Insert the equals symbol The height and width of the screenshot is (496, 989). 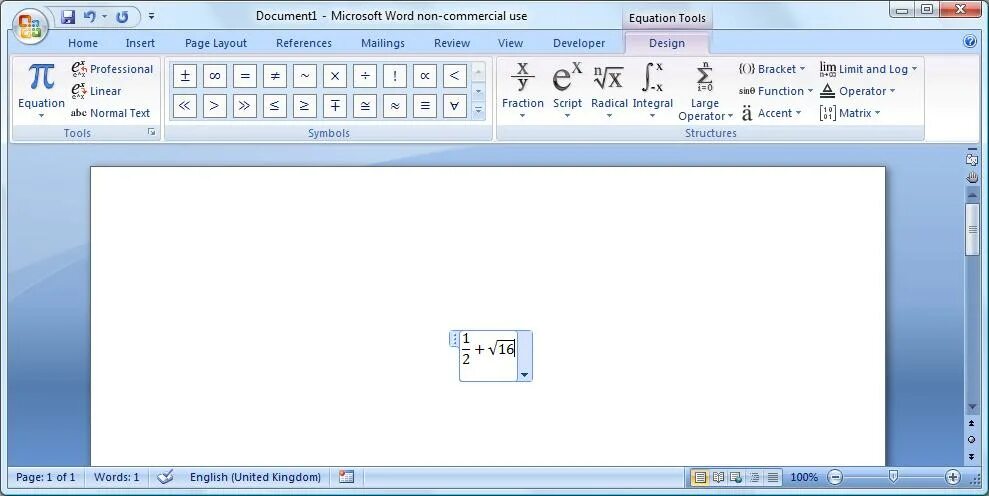click(x=245, y=76)
